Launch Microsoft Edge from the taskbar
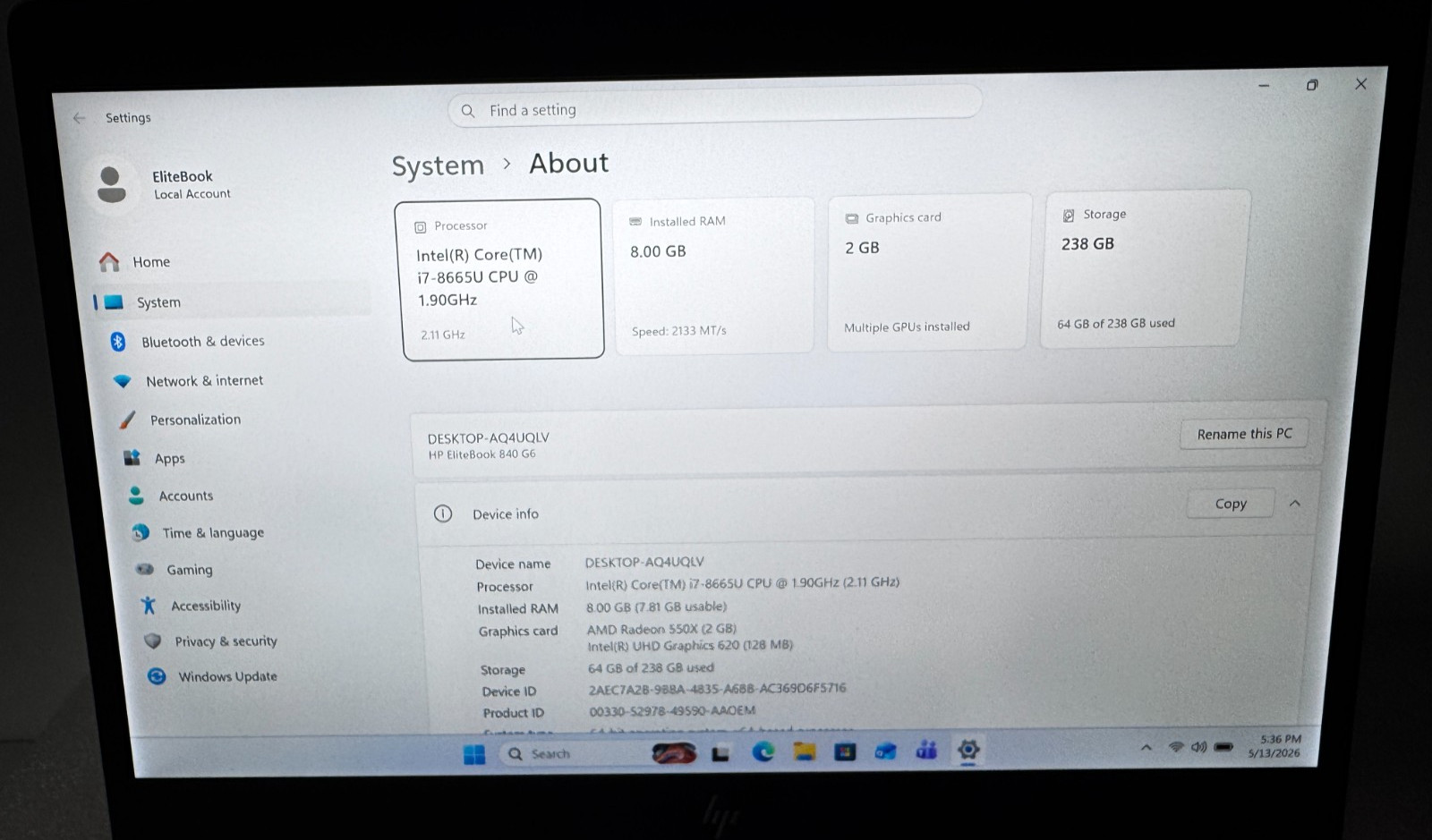The height and width of the screenshot is (840, 1432). pos(763,752)
